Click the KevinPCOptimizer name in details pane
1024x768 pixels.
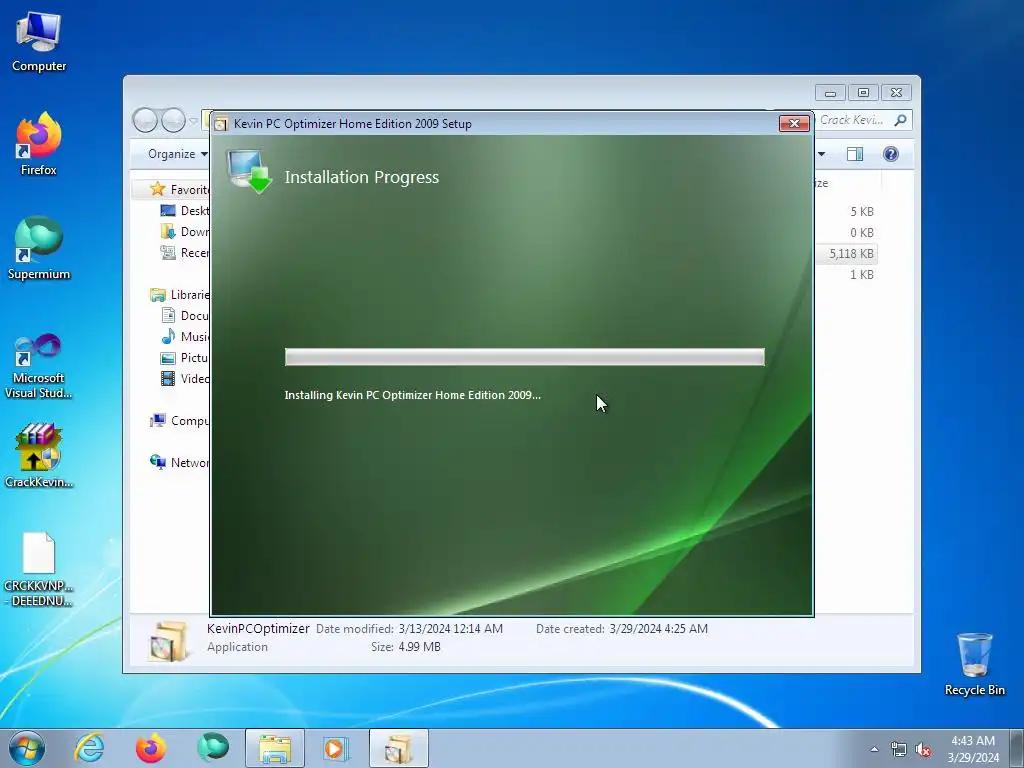pos(258,628)
